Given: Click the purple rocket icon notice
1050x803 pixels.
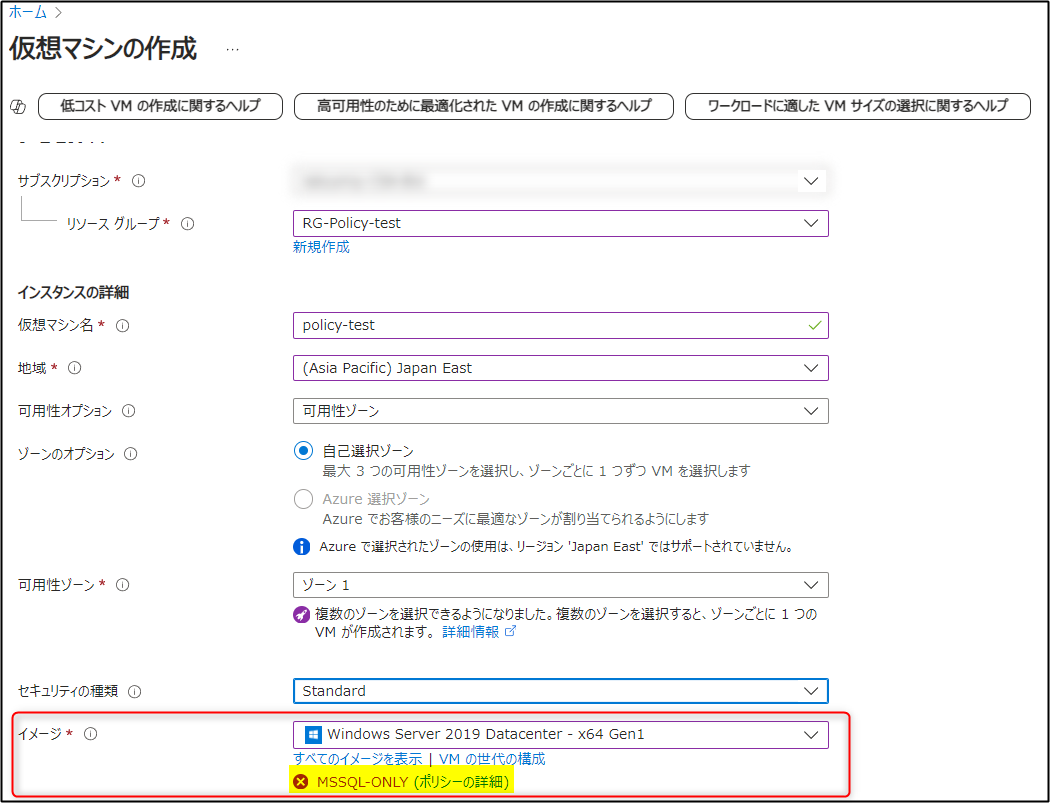Looking at the screenshot, I should 301,614.
